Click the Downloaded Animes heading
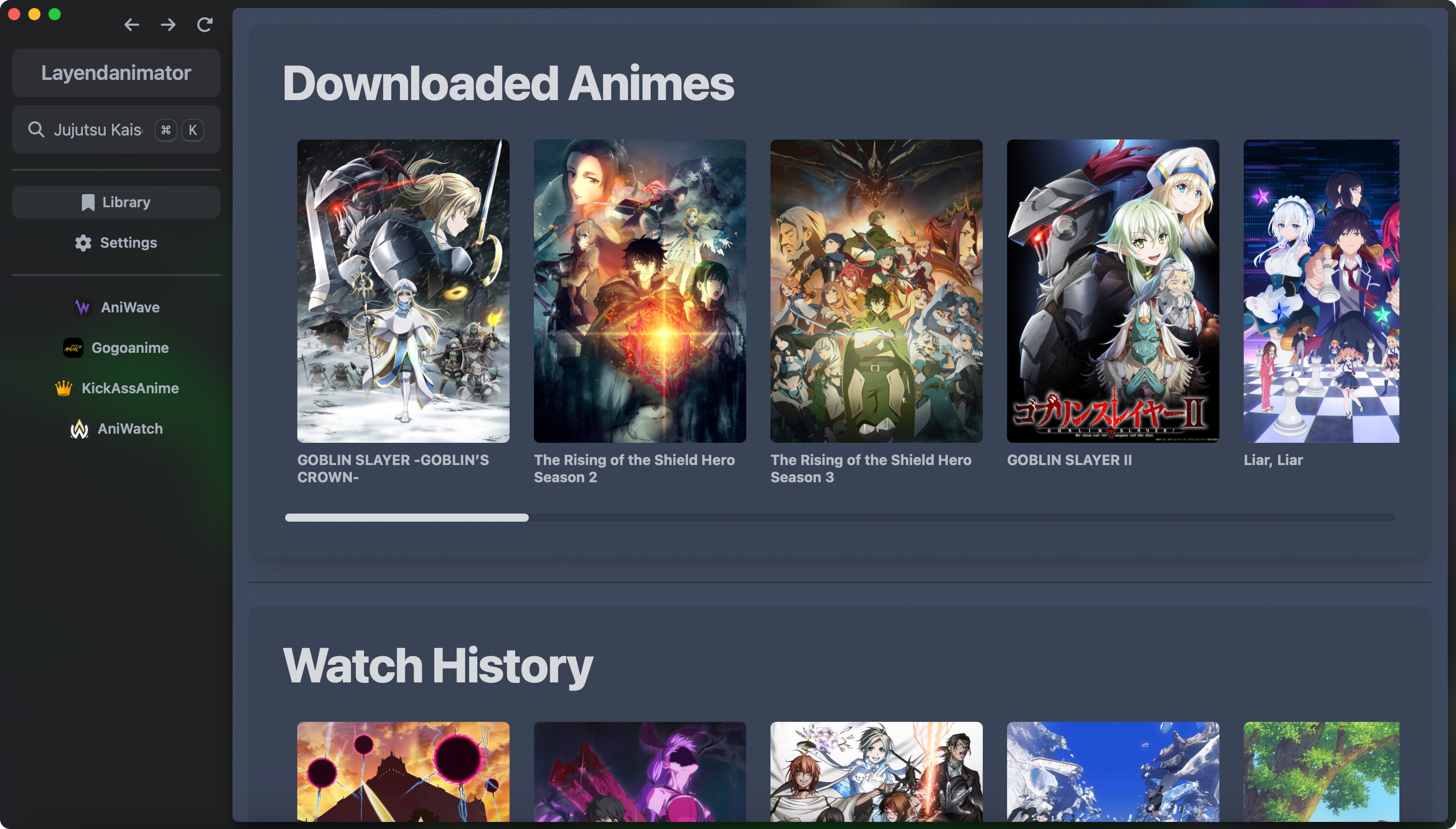Screen dimensions: 1456x829 tap(509, 83)
